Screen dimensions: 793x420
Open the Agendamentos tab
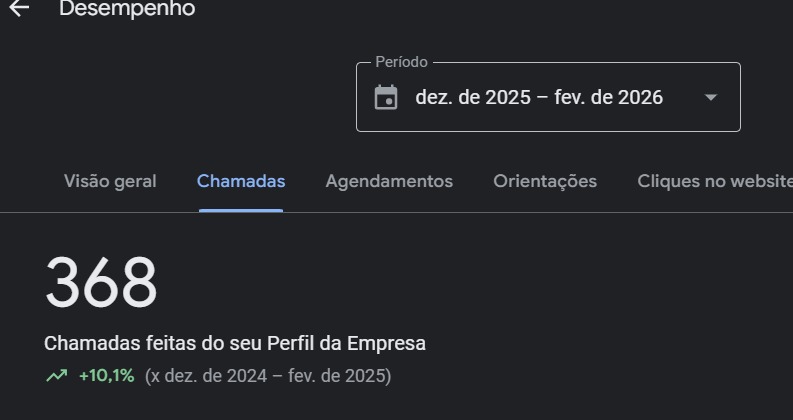[x=389, y=181]
